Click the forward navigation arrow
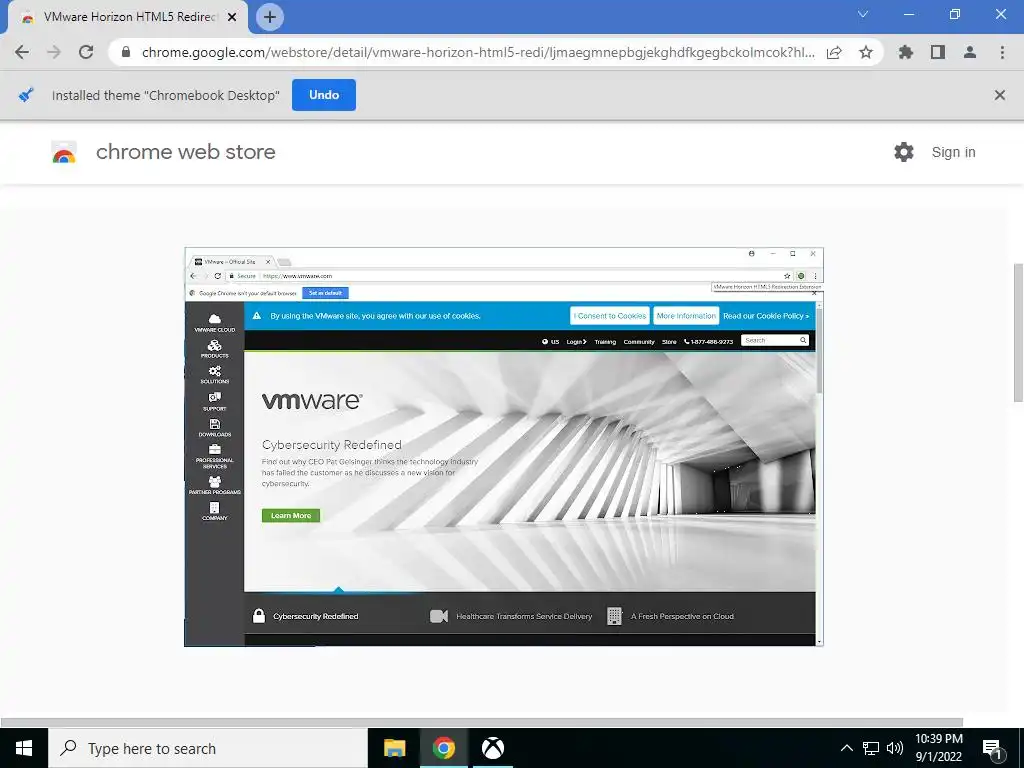Screen dimensions: 1024x768 [x=54, y=52]
